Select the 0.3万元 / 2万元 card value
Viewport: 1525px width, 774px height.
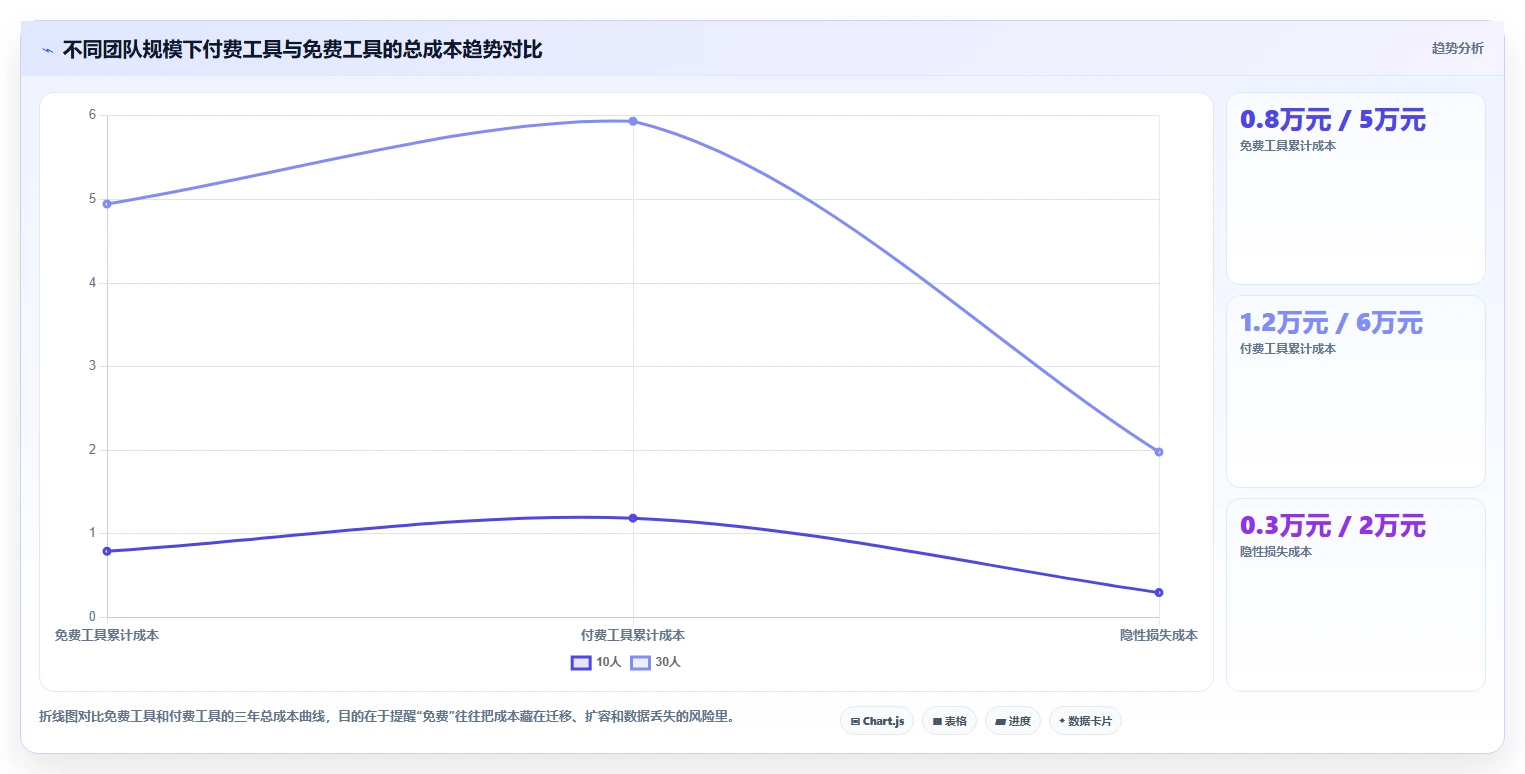point(1333,526)
